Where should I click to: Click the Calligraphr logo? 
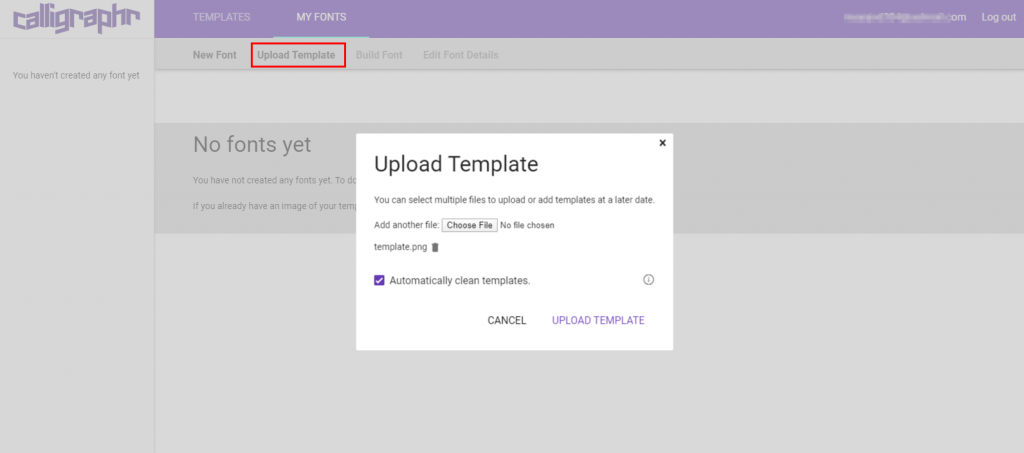click(x=76, y=19)
